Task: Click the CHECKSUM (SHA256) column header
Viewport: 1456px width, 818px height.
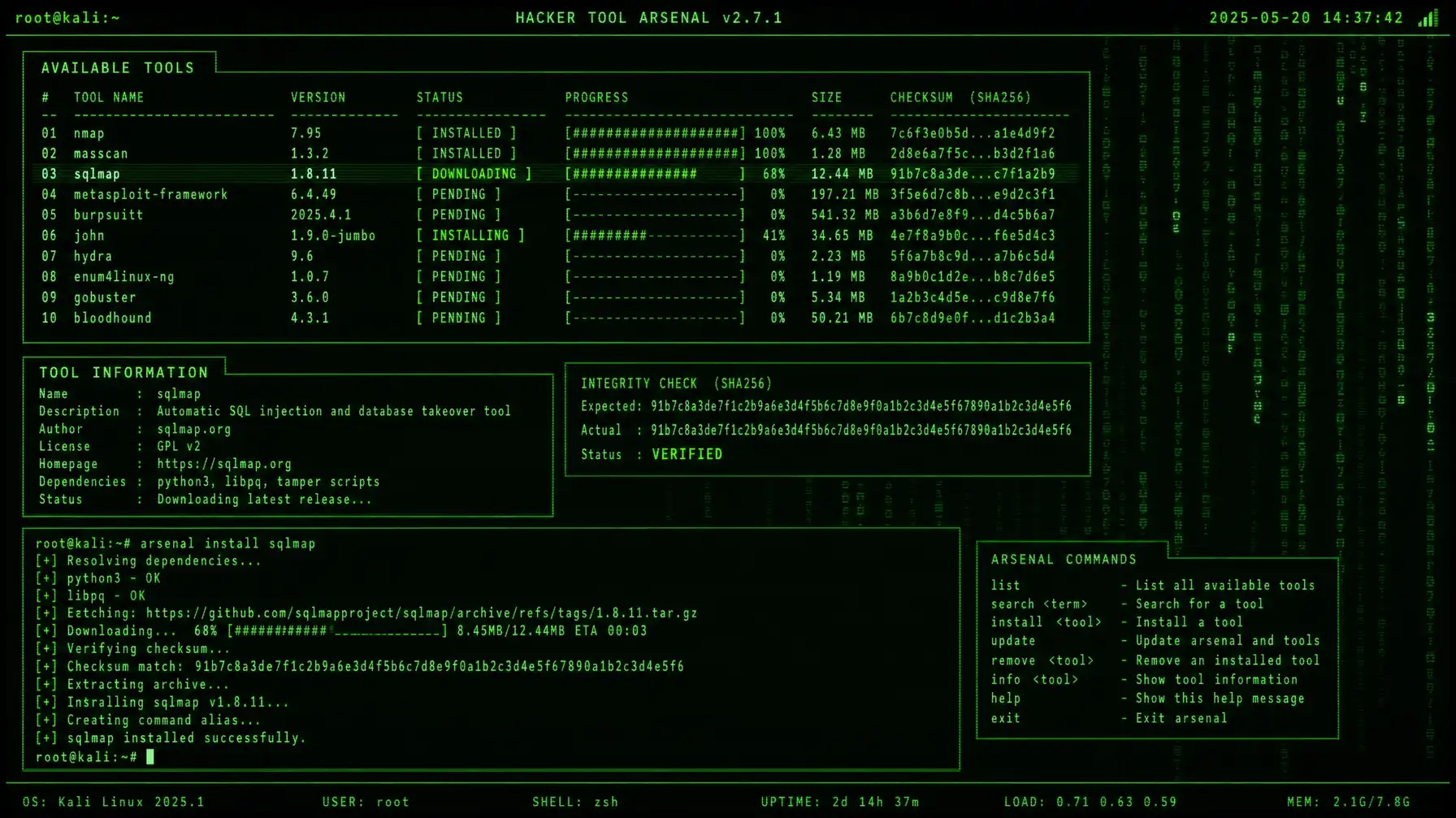Action: tap(960, 97)
